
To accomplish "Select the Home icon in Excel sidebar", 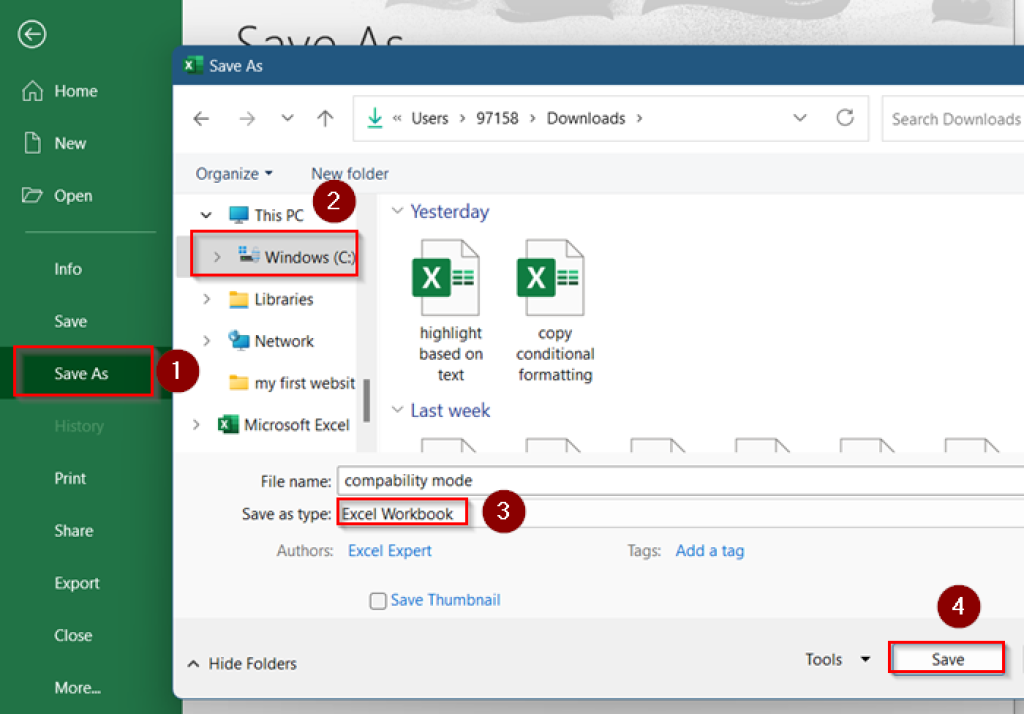I will [34, 91].
